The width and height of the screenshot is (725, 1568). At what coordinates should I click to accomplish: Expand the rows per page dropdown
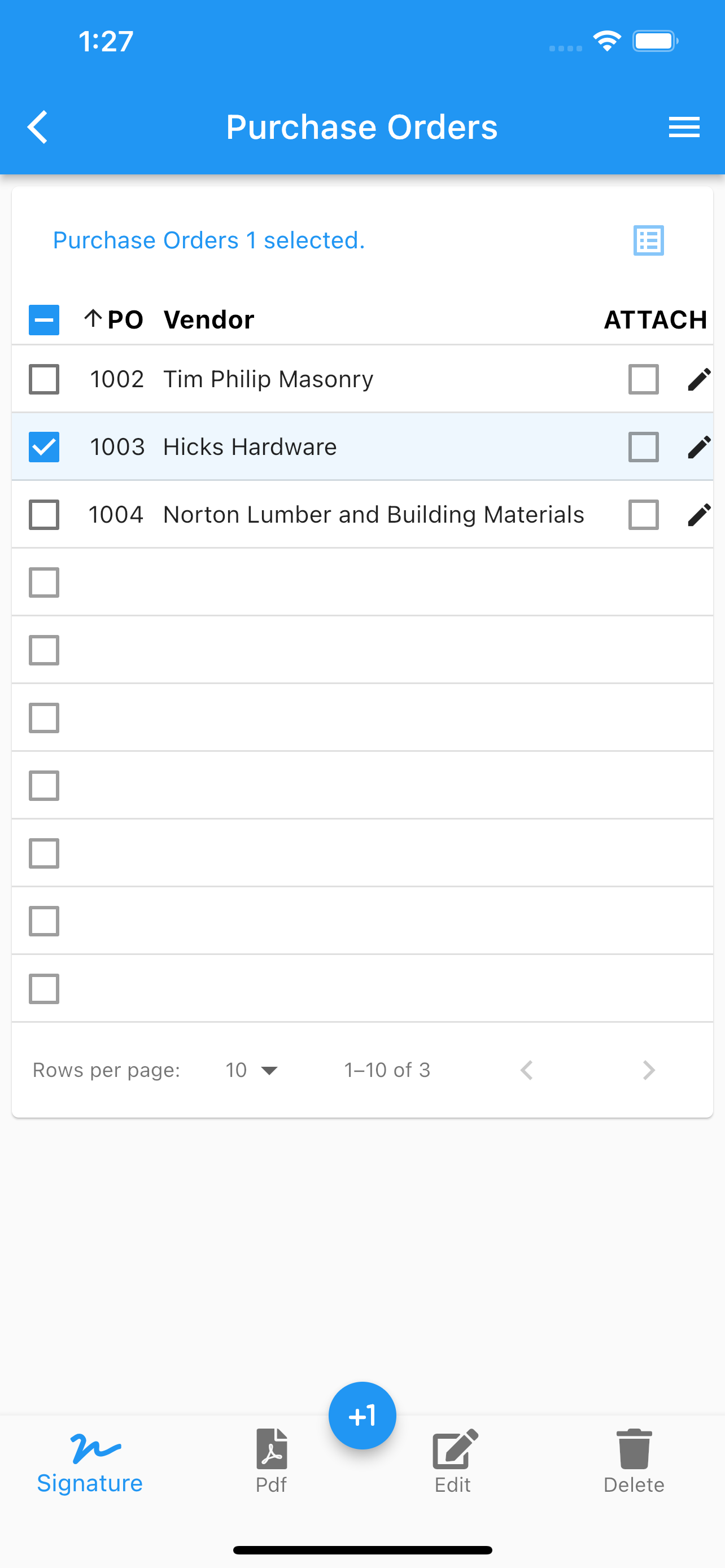[x=251, y=1070]
